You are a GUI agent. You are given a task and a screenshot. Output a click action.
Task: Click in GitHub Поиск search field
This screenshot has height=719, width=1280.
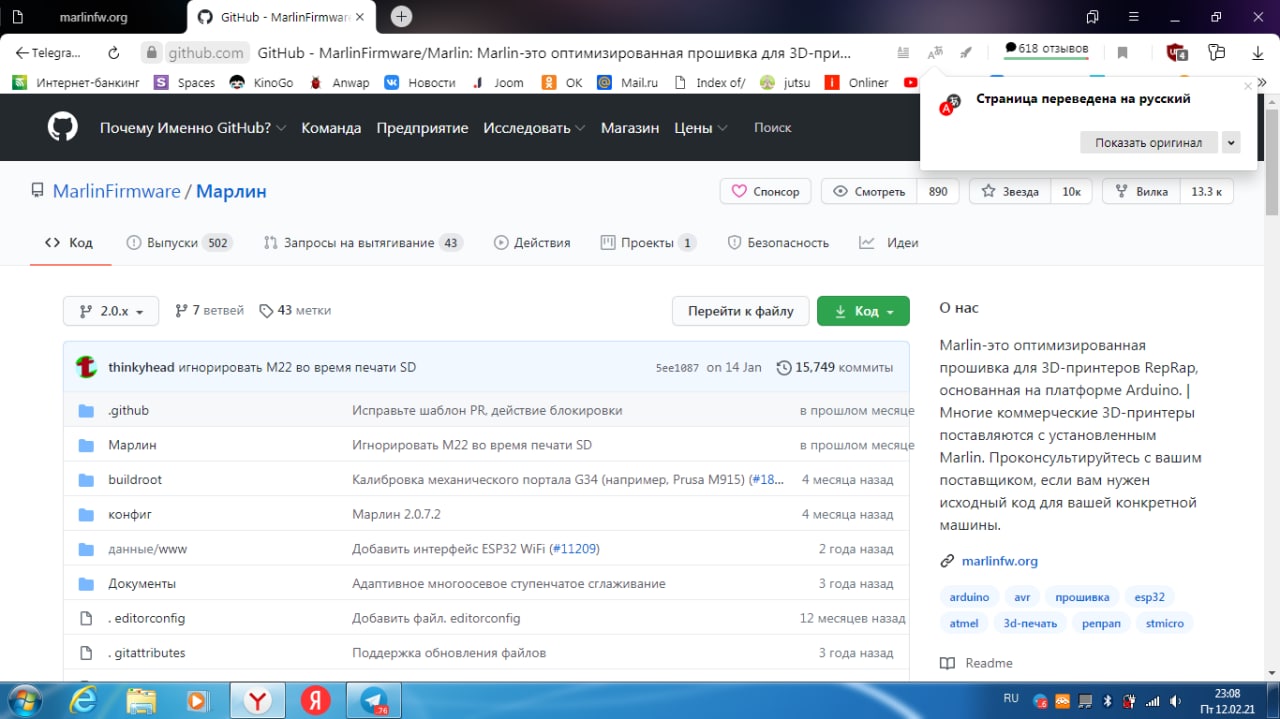[x=772, y=128]
